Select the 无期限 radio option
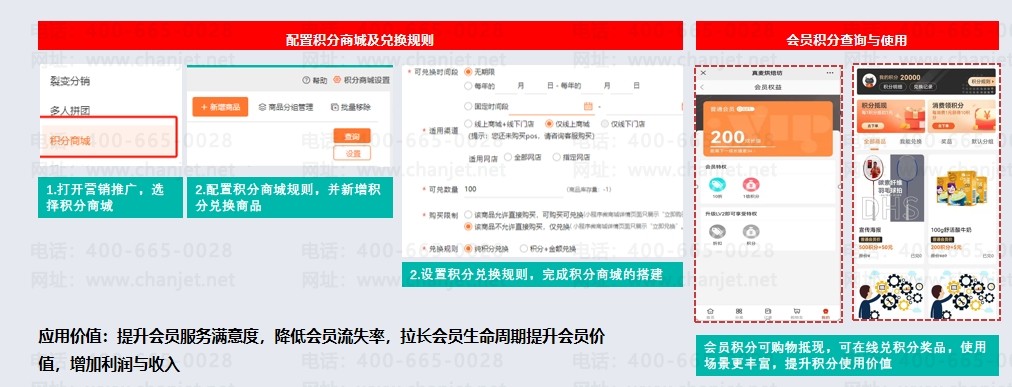 coord(468,72)
